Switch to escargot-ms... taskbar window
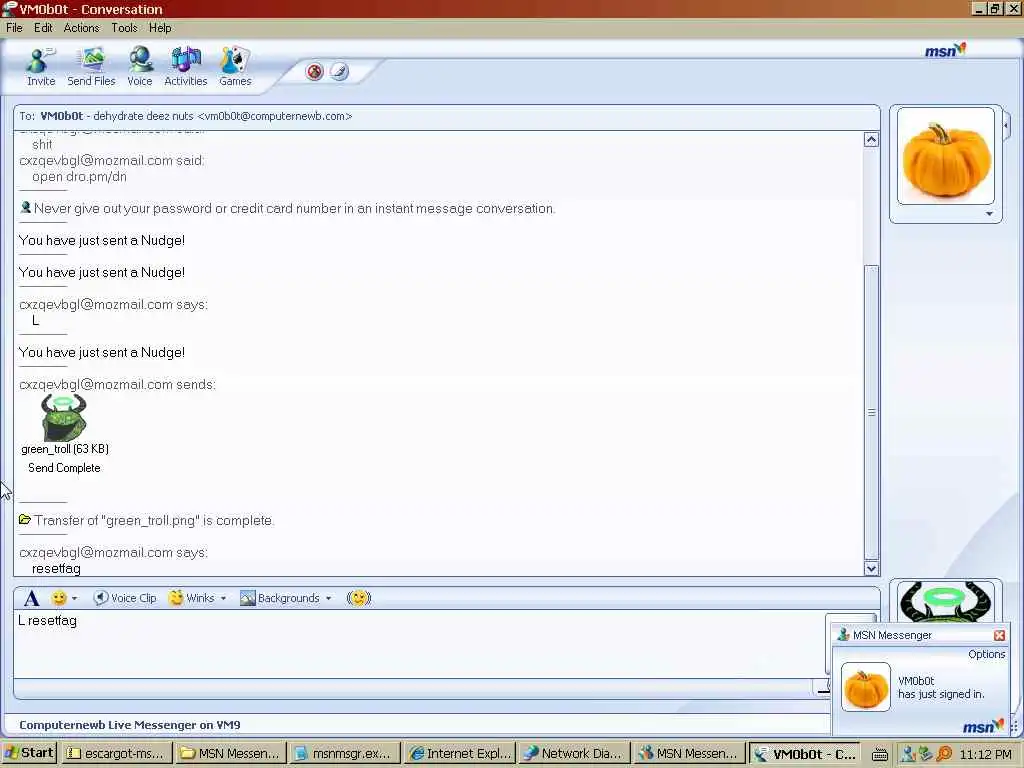Image resolution: width=1024 pixels, height=768 pixels. [117, 753]
